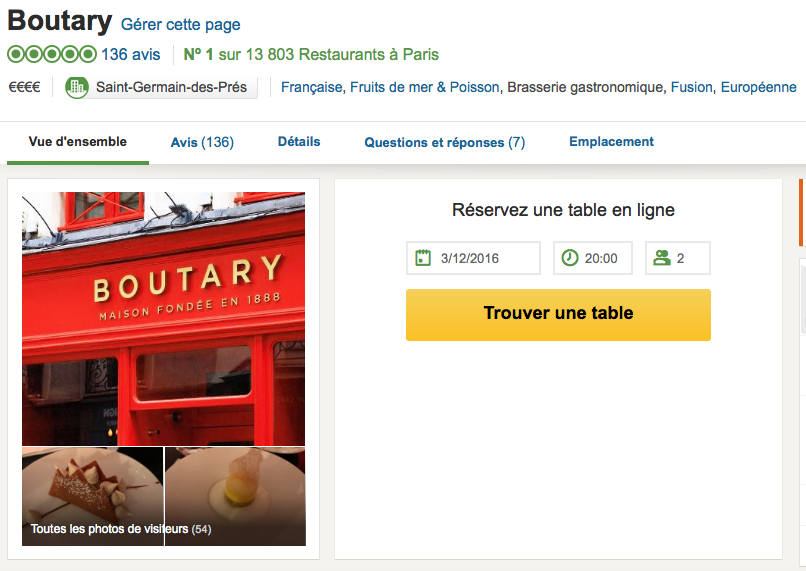Click the five green rating circles
The image size is (806, 571).
click(x=52, y=54)
